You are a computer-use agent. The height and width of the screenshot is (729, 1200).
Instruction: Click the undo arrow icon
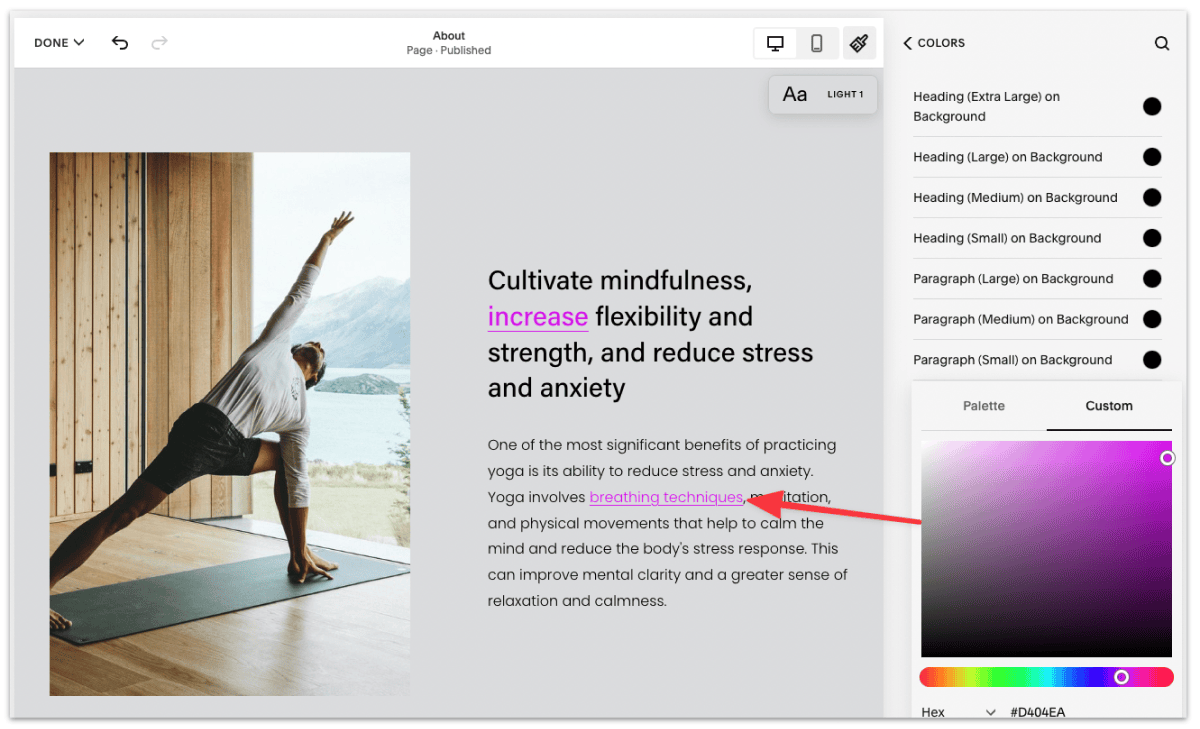120,43
